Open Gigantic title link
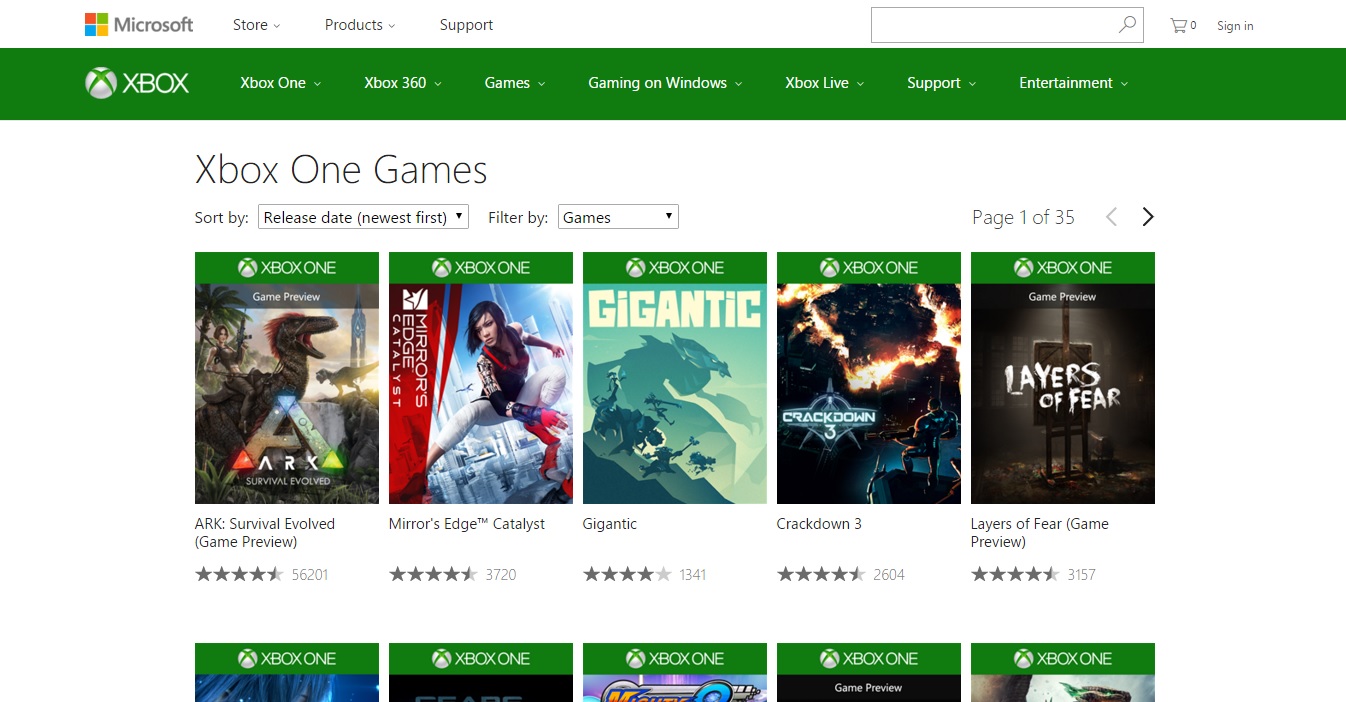Screen dimensions: 1346x702 610,524
